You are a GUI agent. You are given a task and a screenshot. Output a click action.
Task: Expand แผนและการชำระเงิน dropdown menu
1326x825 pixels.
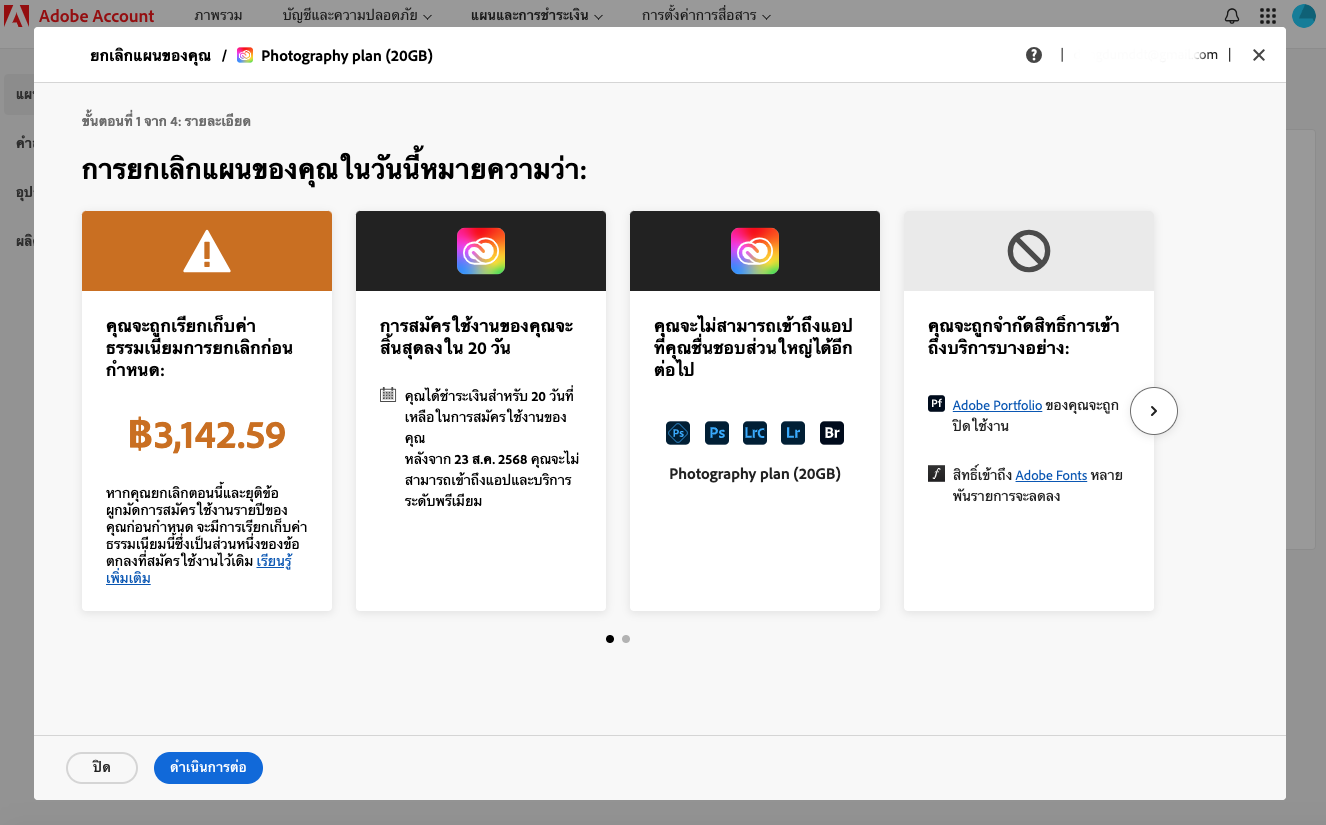537,16
